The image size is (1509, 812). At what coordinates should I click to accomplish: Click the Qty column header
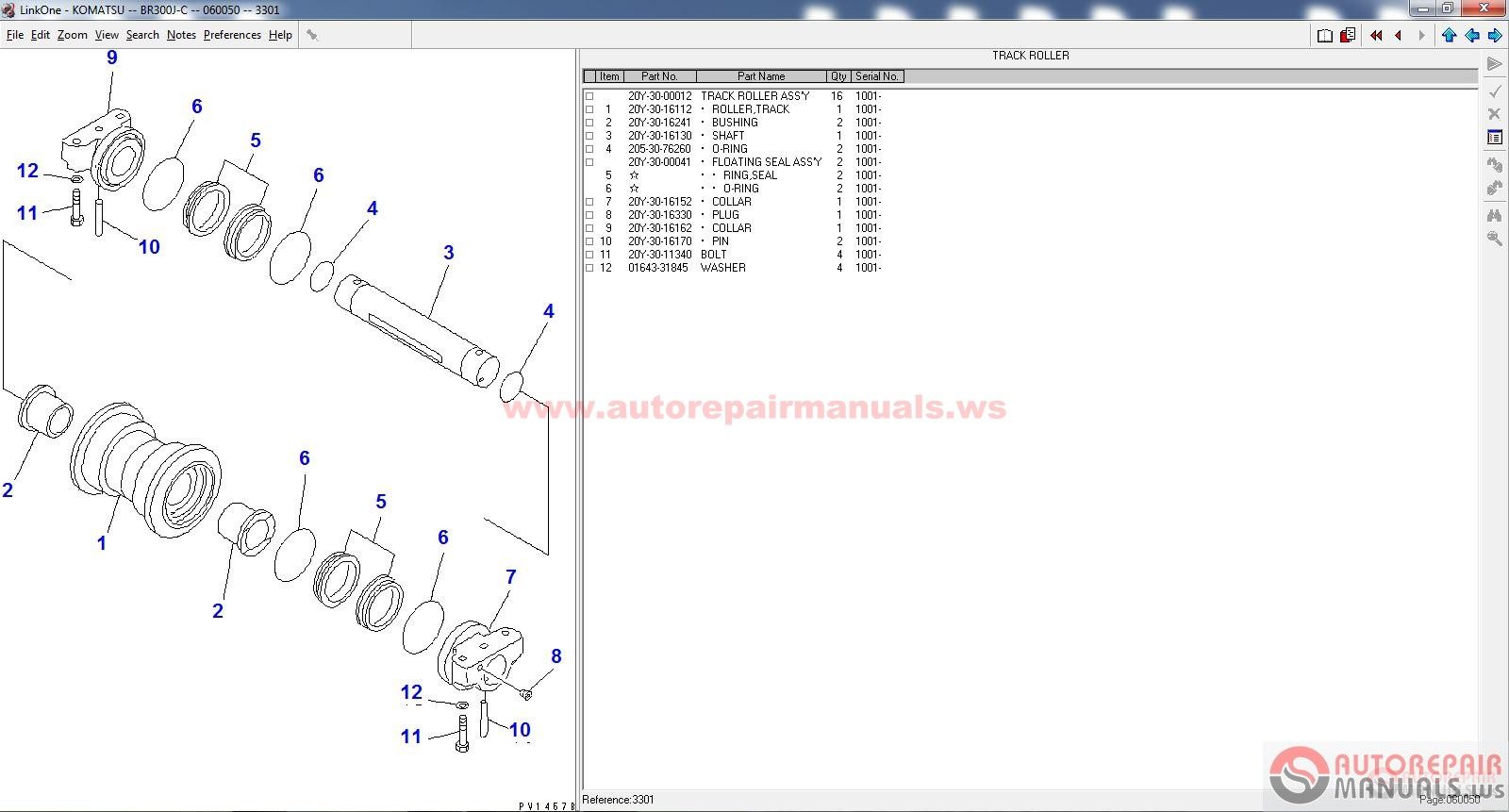coord(838,76)
